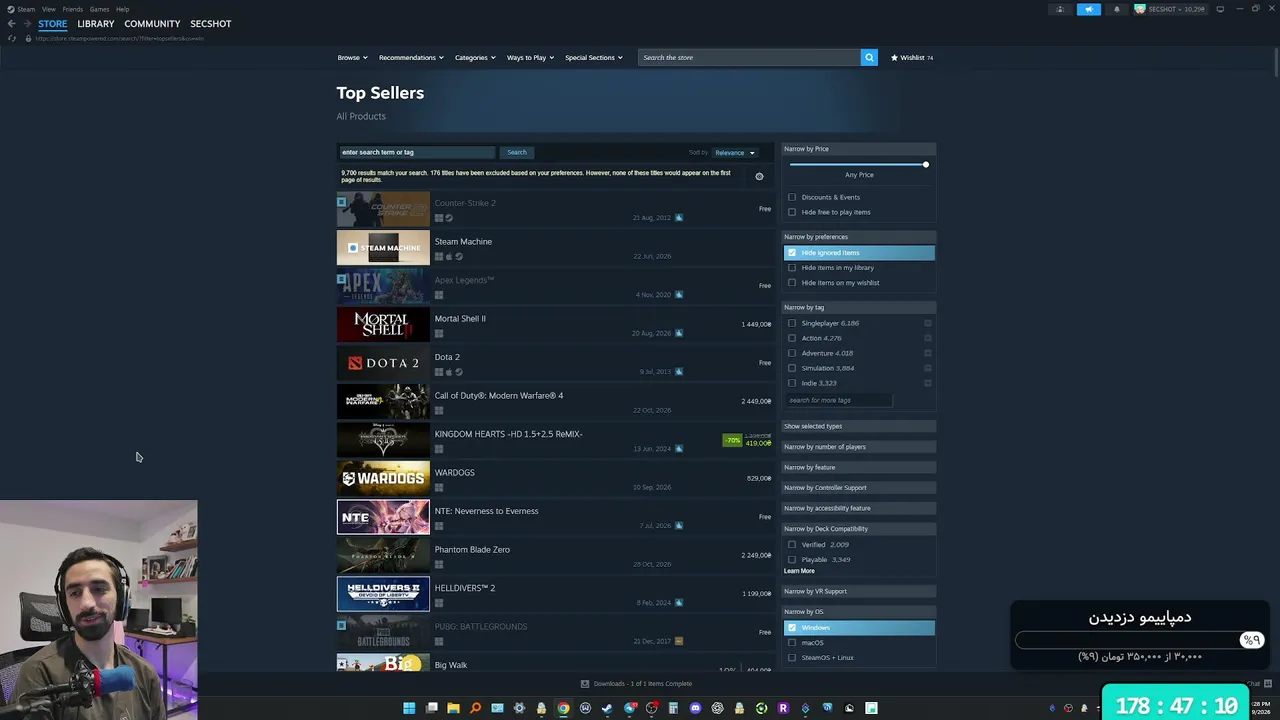The height and width of the screenshot is (720, 1280).
Task: Switch to the COMMUNITY tab
Action: coord(152,24)
